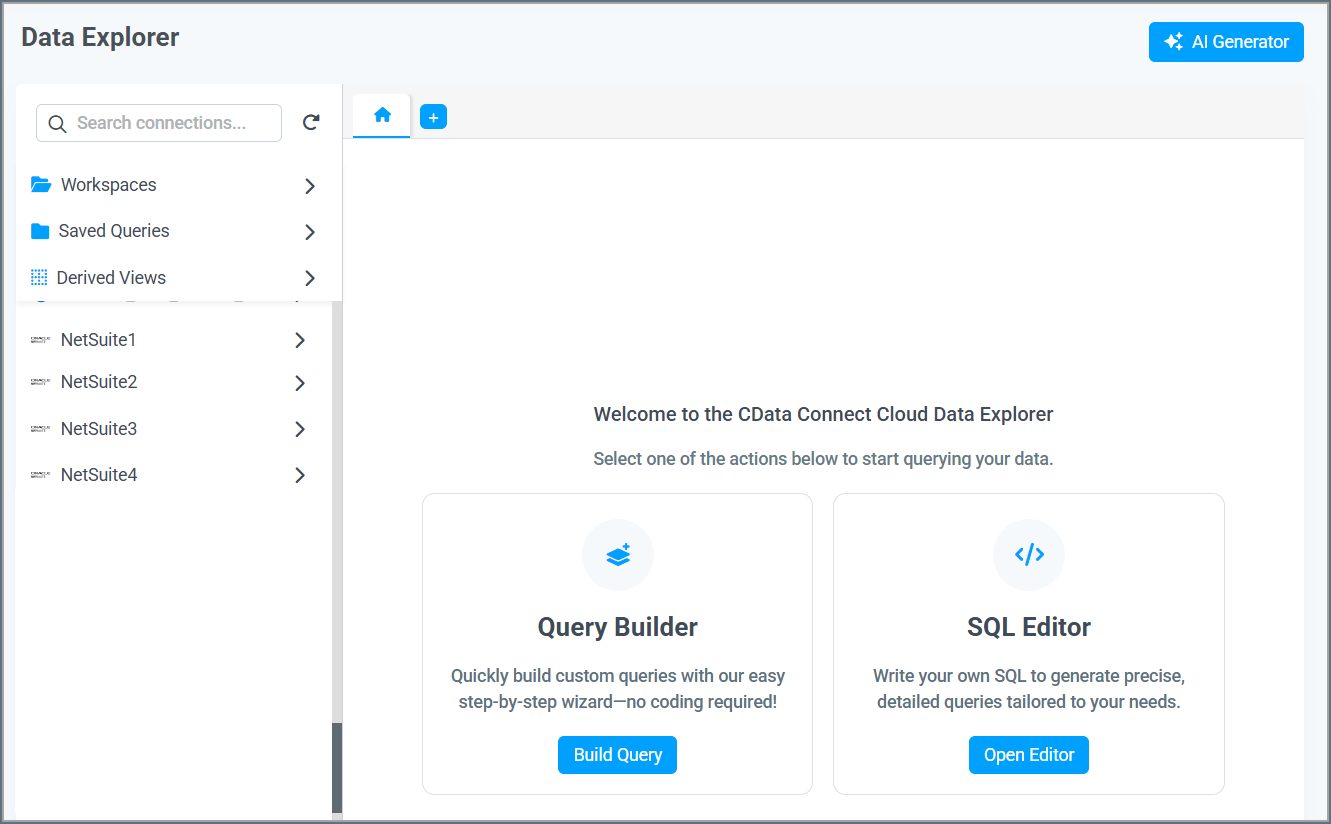Open a new tab with the plus button
The image size is (1331, 824).
[433, 116]
